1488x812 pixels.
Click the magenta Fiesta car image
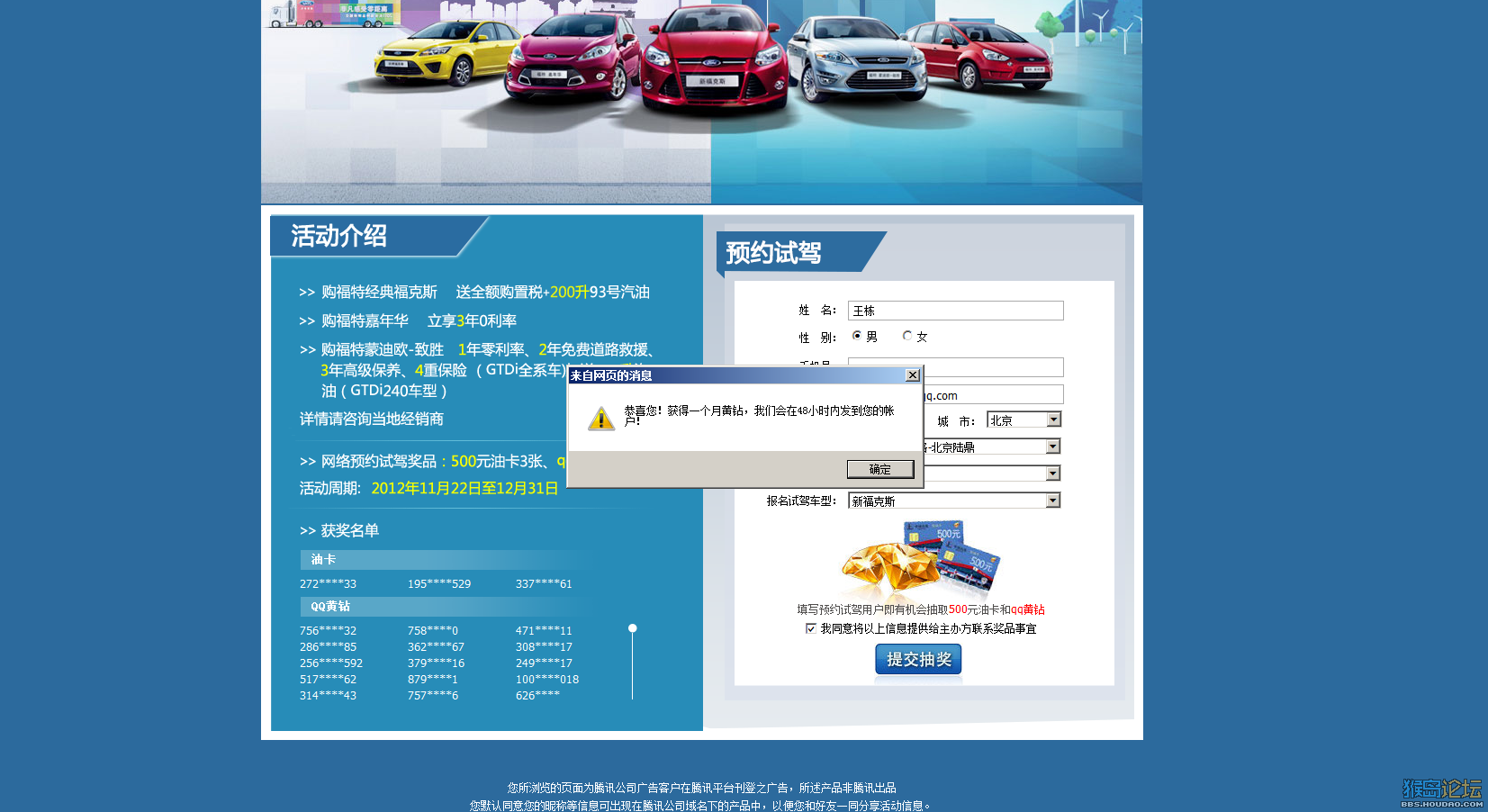pyautogui.click(x=572, y=59)
